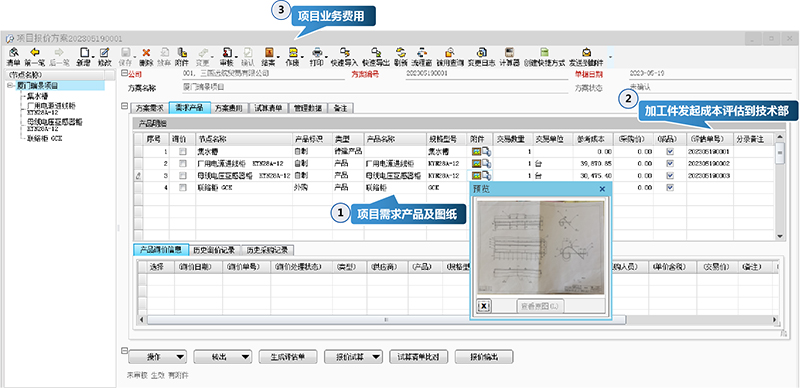800x388 pixels.
Task: Click the 审核 audit icon
Action: pyautogui.click(x=227, y=52)
